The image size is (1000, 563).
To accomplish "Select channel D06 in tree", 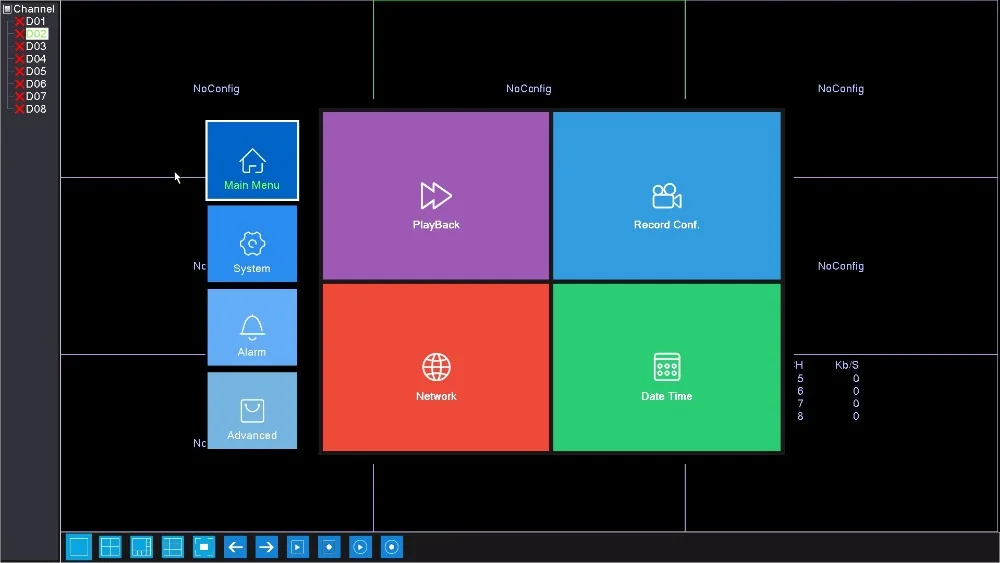I will pos(36,84).
